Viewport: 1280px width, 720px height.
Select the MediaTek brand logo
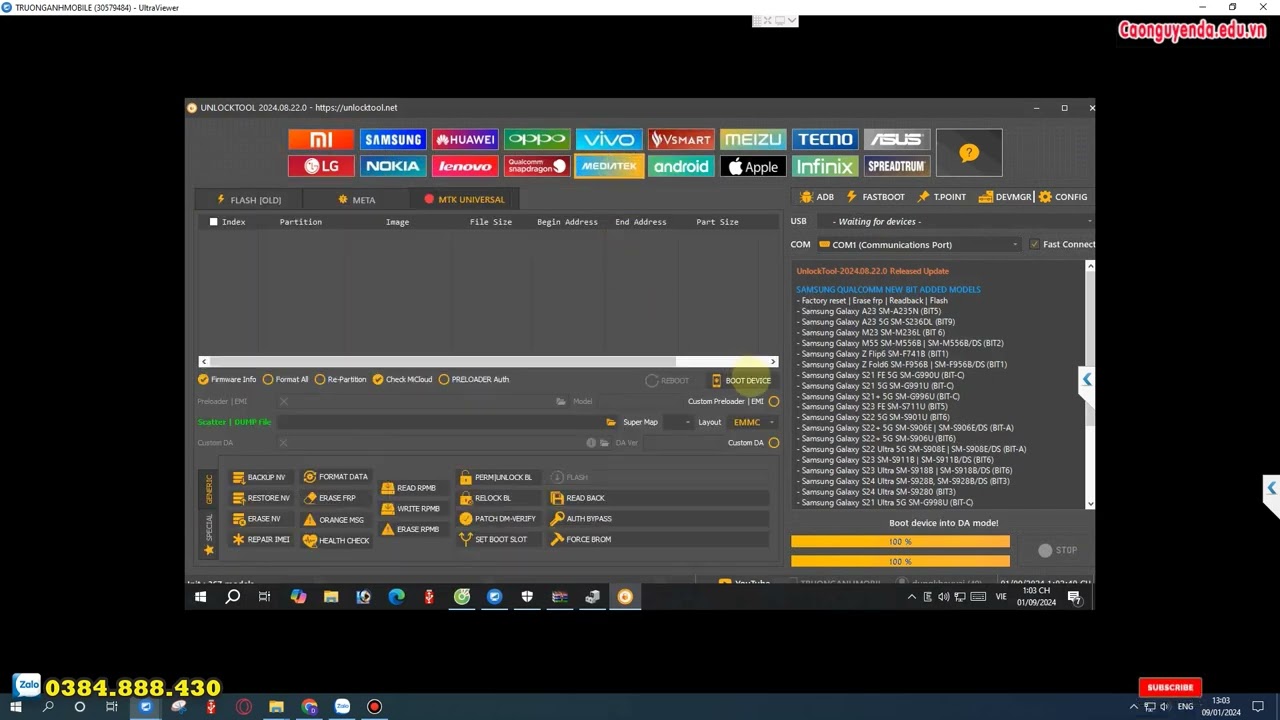[609, 167]
